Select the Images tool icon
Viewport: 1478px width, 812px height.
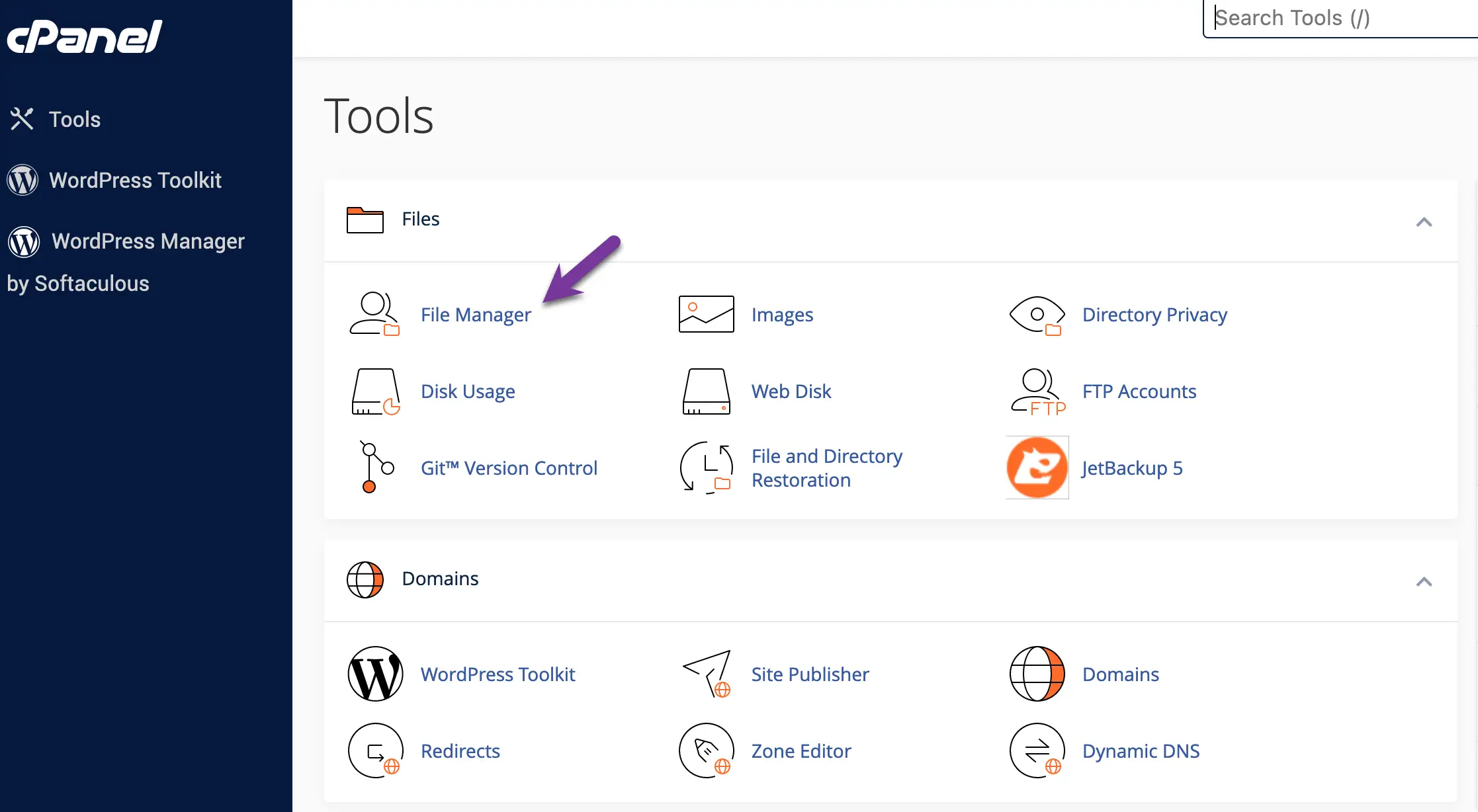point(705,315)
